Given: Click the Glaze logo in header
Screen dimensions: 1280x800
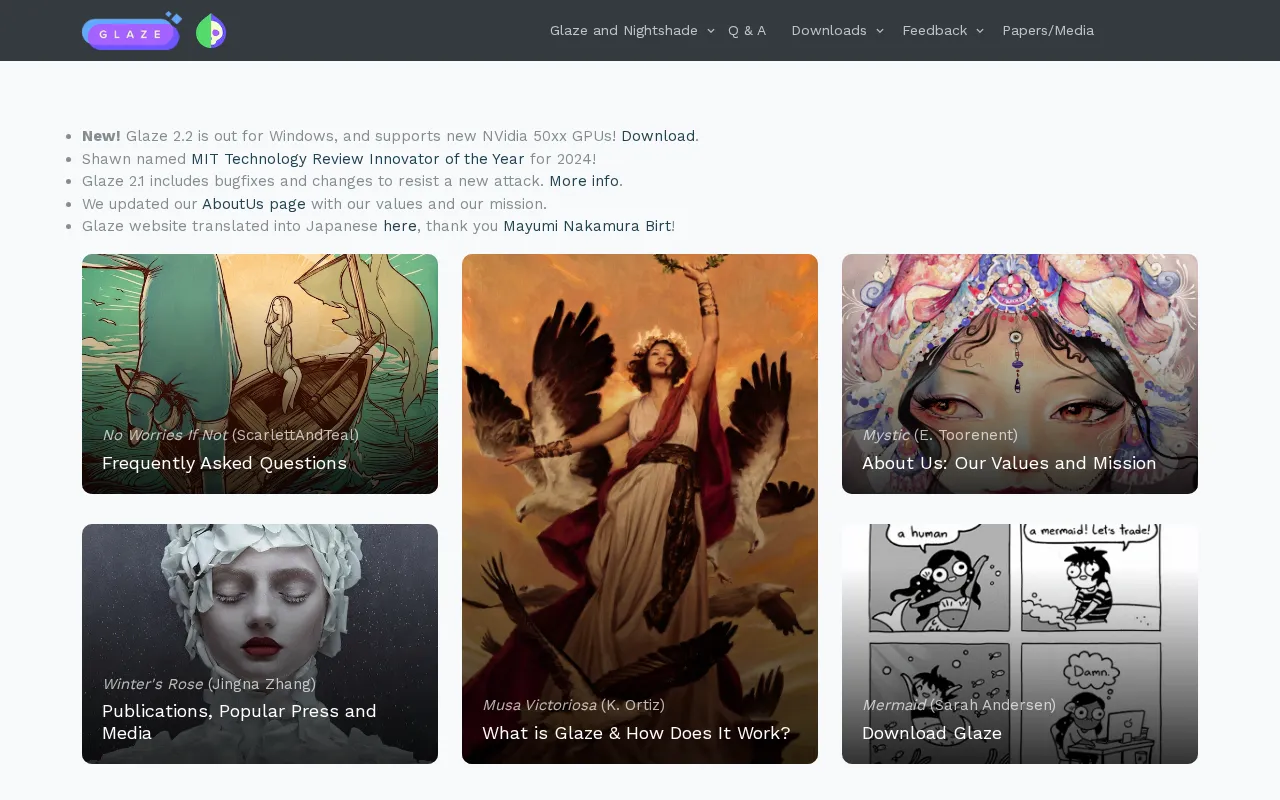Looking at the screenshot, I should tap(131, 31).
